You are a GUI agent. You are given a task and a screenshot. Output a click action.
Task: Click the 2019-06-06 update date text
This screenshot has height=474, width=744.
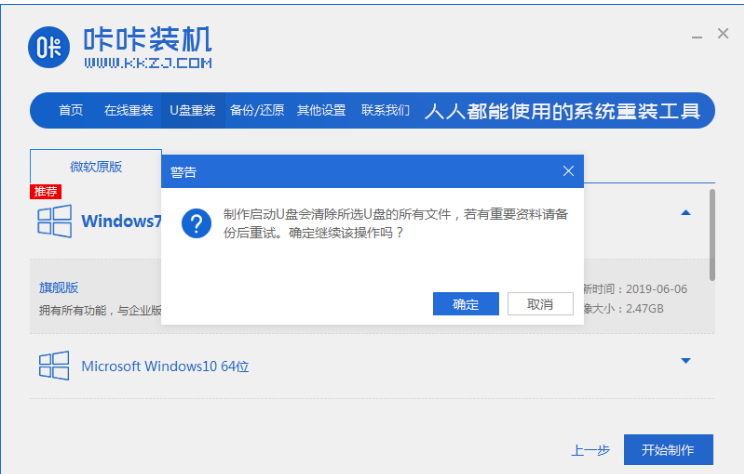pyautogui.click(x=656, y=289)
